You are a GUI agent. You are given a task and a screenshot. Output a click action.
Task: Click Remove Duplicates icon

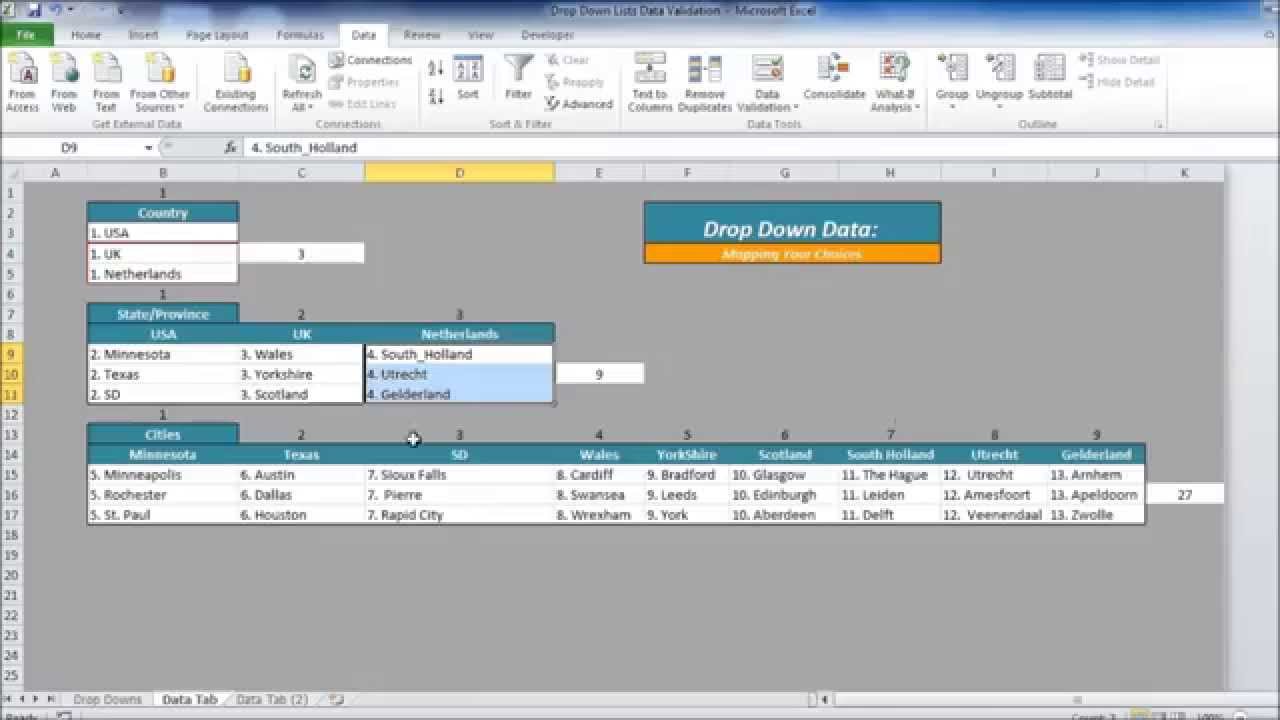click(x=705, y=83)
